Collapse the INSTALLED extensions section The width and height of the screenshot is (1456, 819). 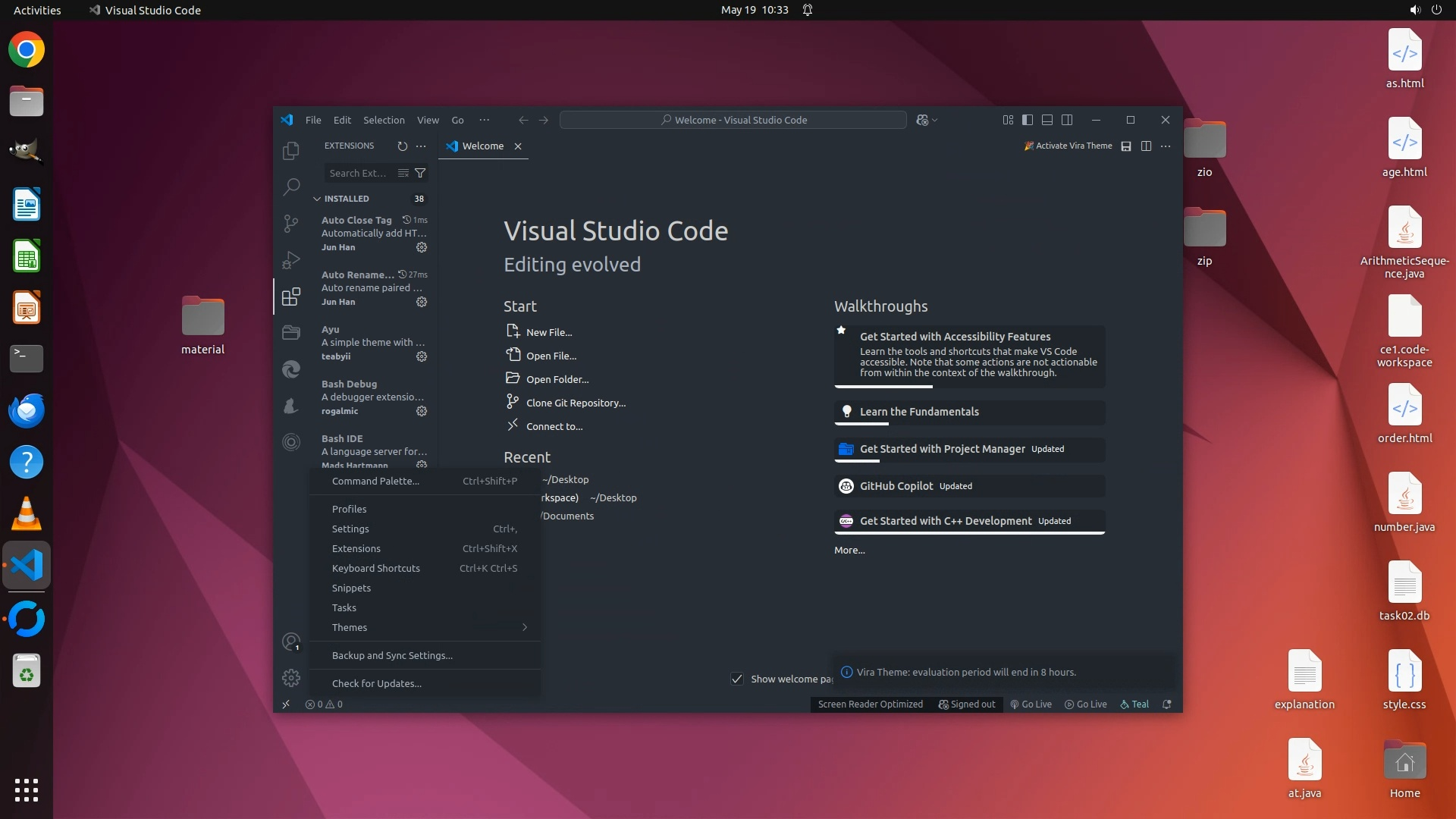[x=317, y=199]
